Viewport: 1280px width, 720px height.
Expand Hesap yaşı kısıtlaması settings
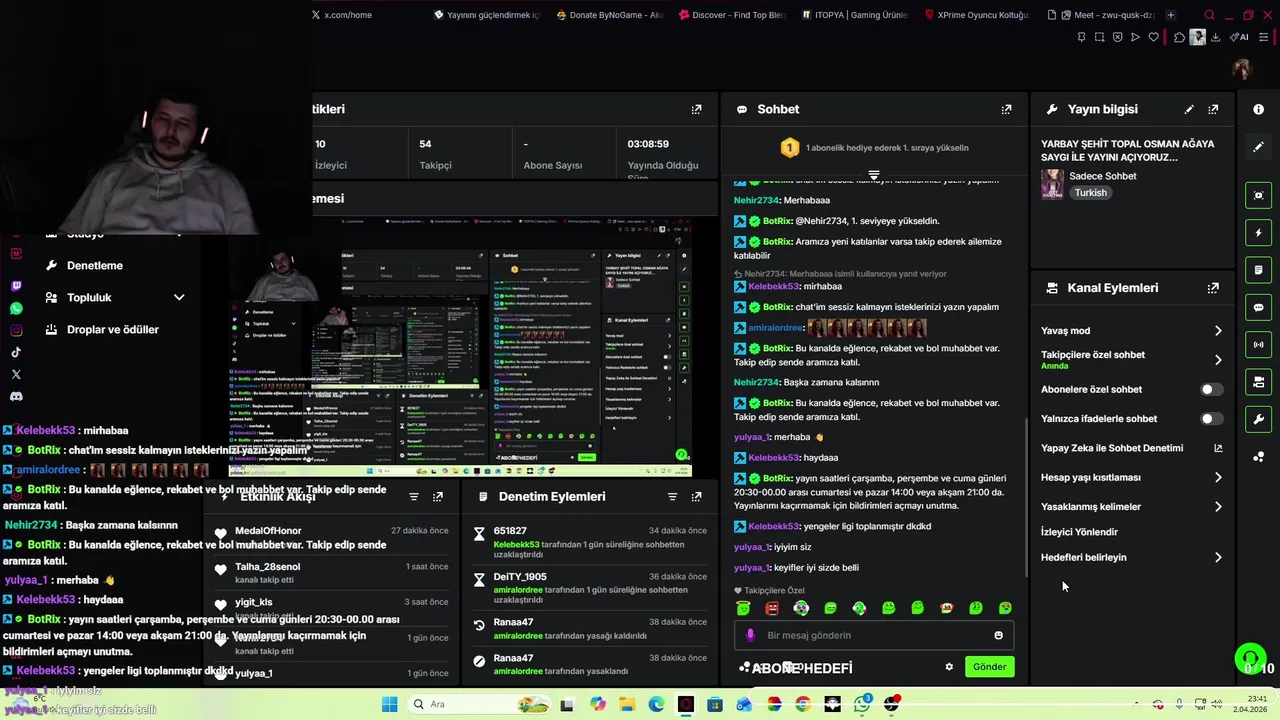point(1217,478)
